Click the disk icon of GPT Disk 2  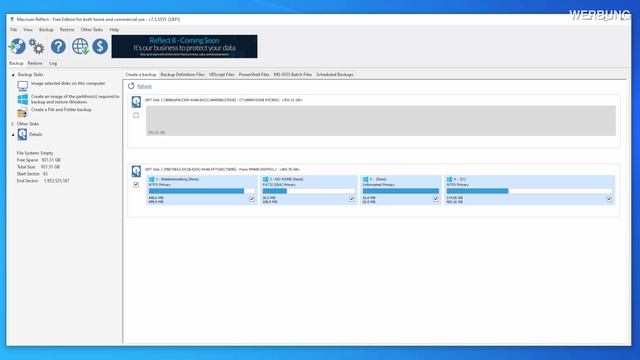[136, 171]
